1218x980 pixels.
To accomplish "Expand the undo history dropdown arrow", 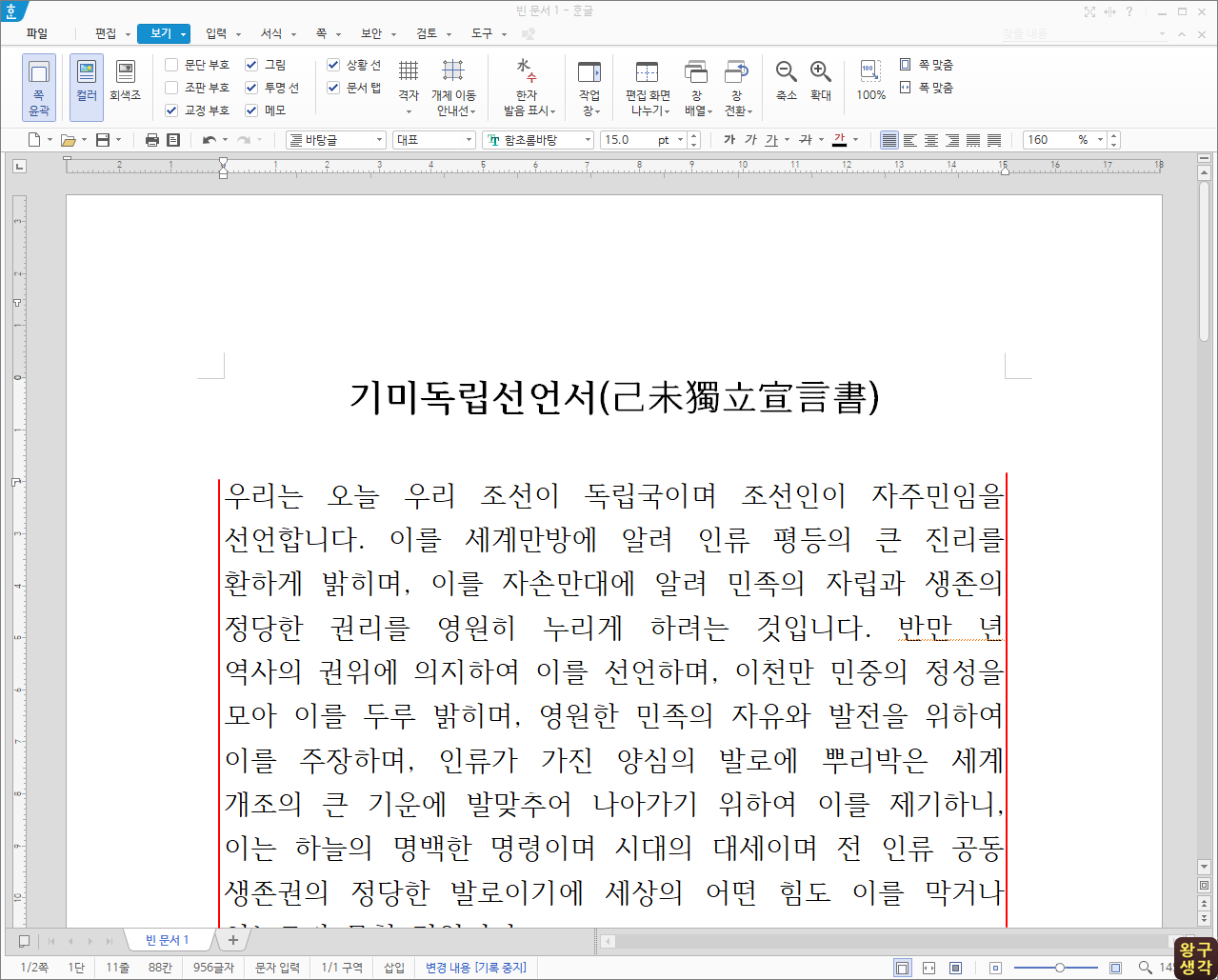I will tap(225, 140).
